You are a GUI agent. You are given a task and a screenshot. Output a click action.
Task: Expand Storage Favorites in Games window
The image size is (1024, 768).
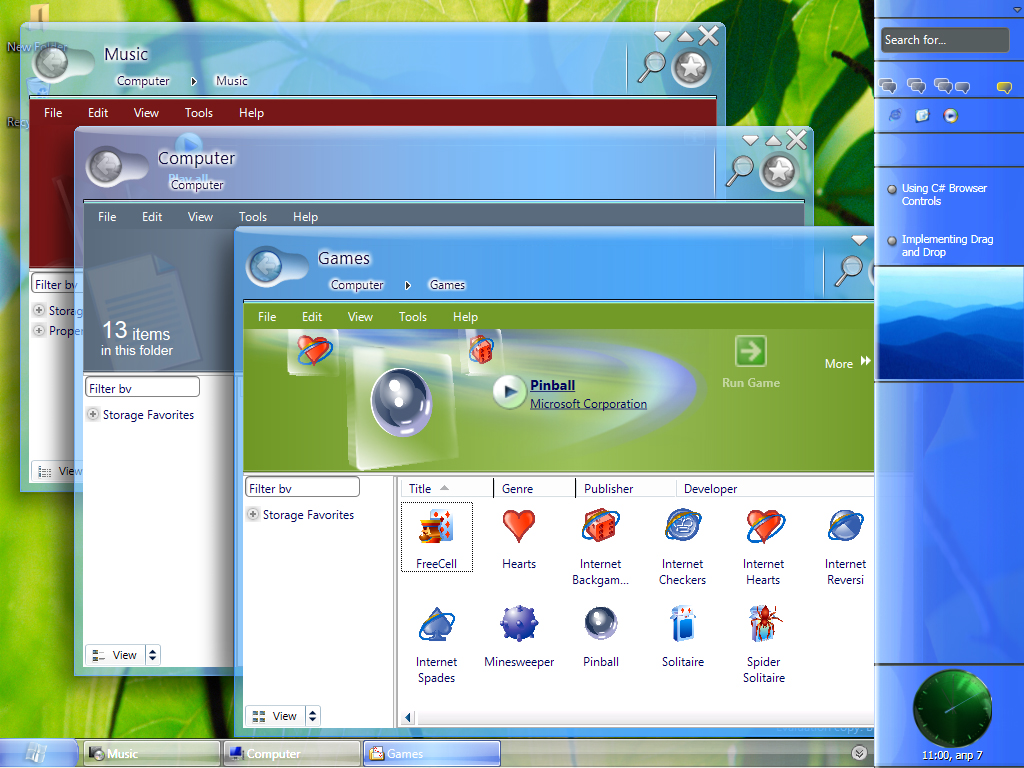253,515
